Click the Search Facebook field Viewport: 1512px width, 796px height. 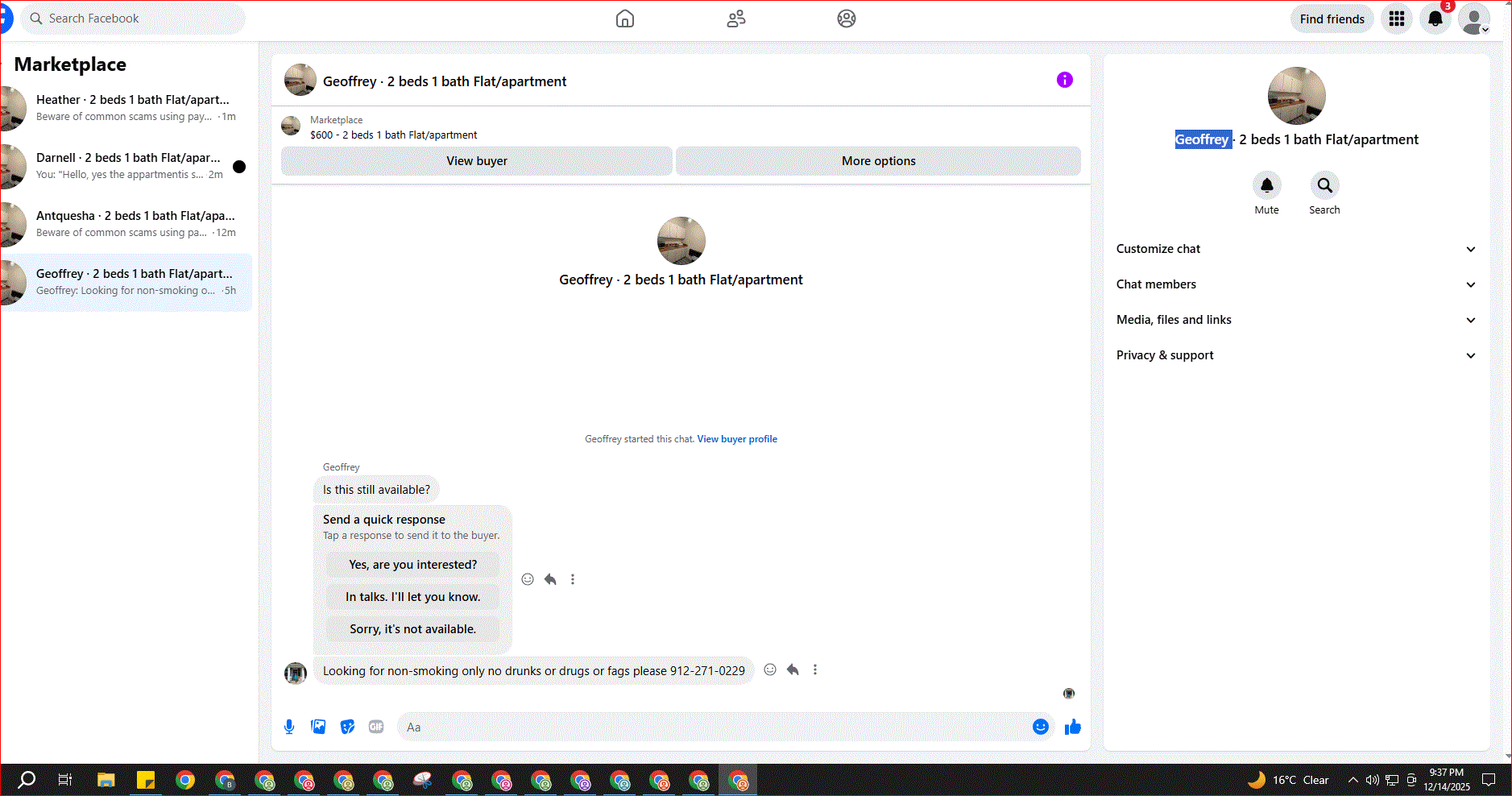(133, 19)
